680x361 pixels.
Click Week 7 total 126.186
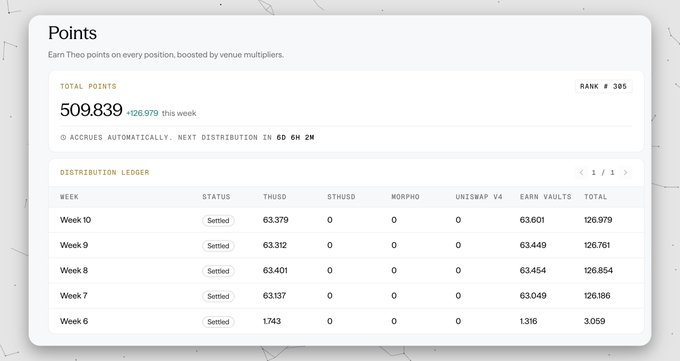597,295
